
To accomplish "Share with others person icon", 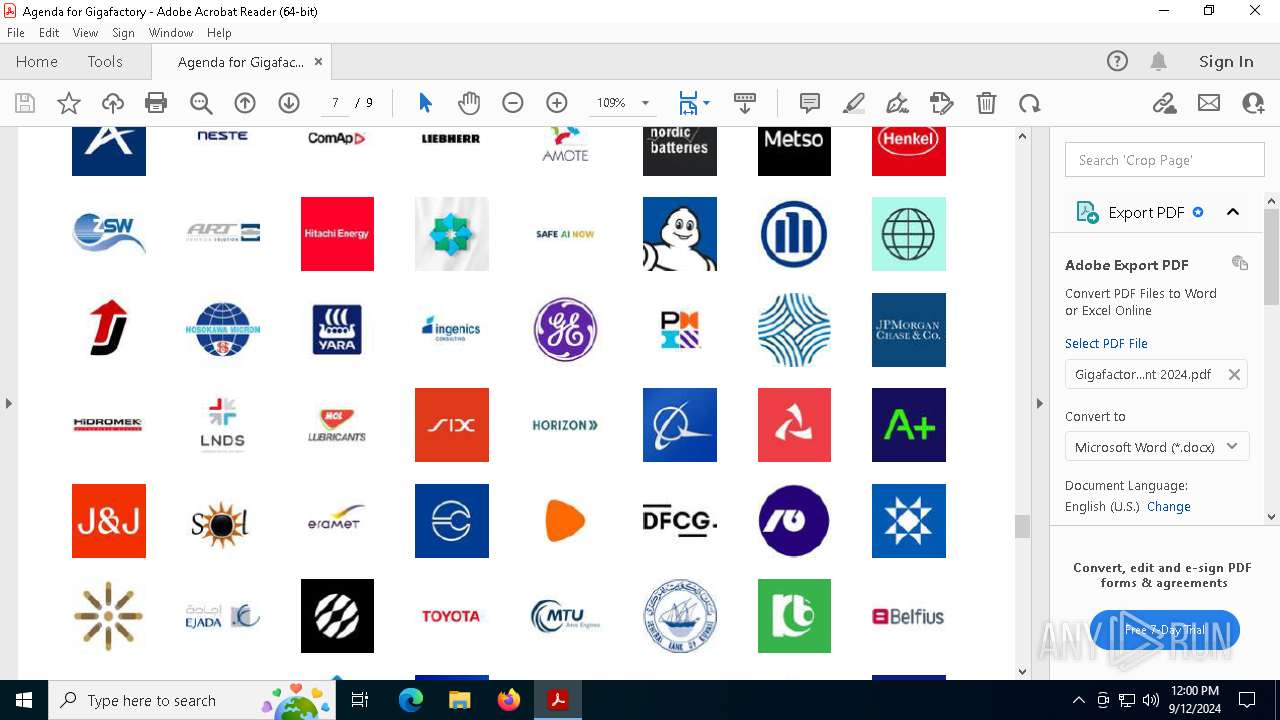I will pyautogui.click(x=1253, y=103).
